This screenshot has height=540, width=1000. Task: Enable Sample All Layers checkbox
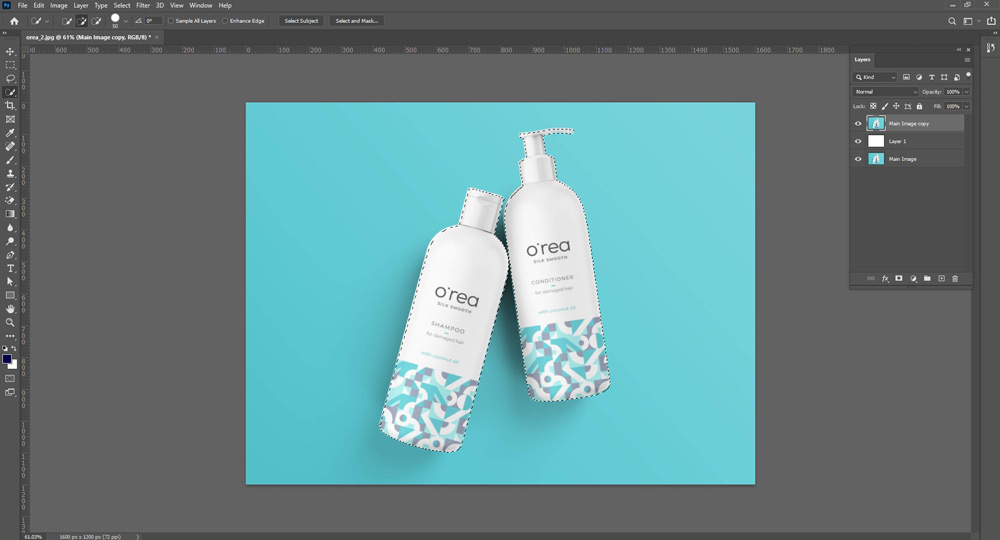point(171,21)
